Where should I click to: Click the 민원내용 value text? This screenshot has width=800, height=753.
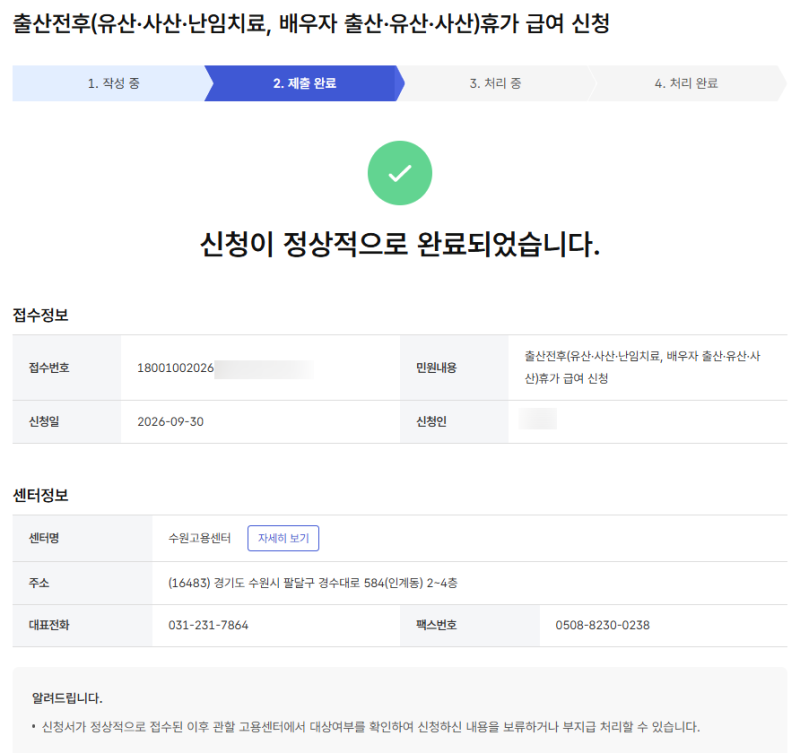pos(642,367)
